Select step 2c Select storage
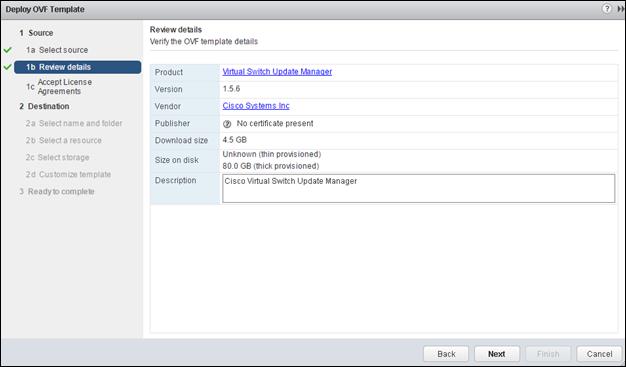 pos(57,157)
